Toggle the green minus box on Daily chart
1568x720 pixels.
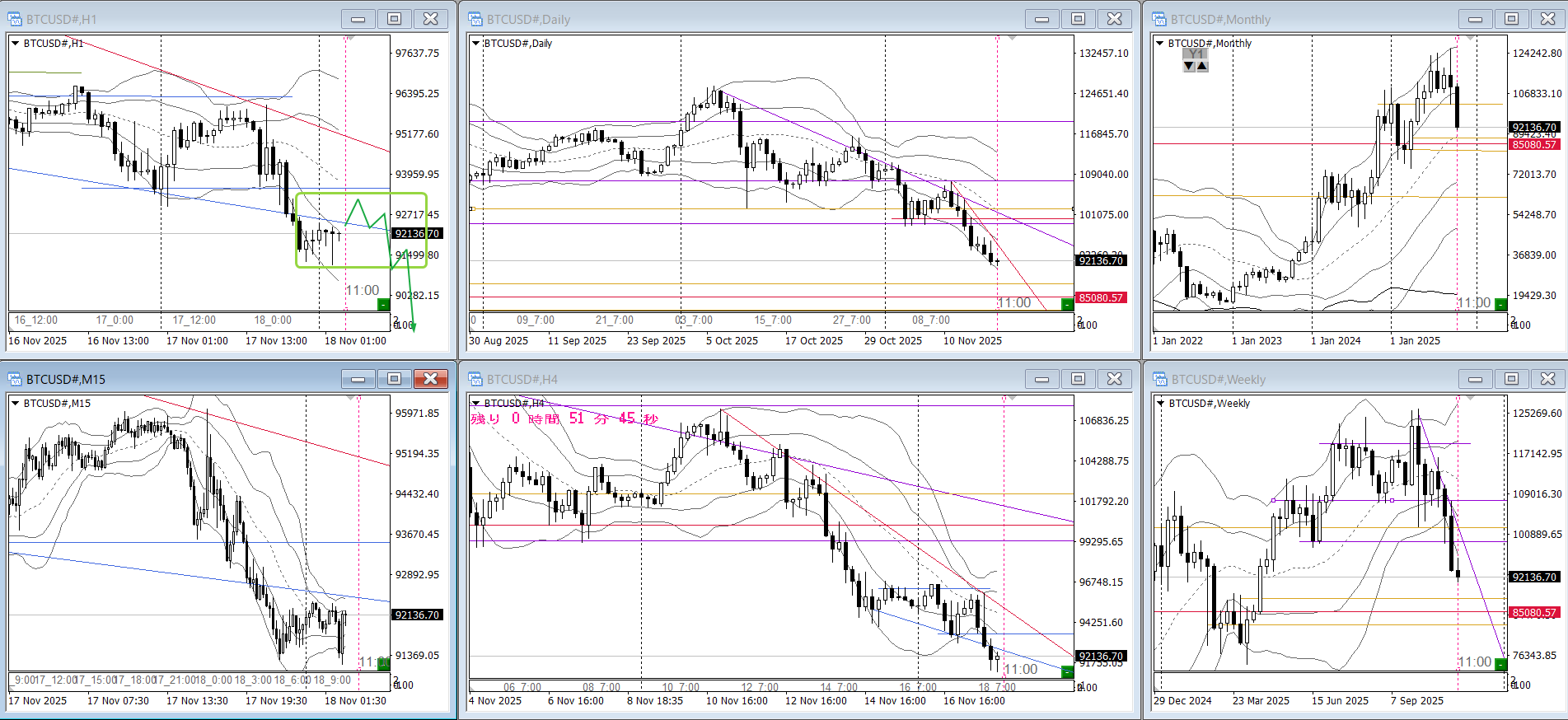coord(1067,305)
